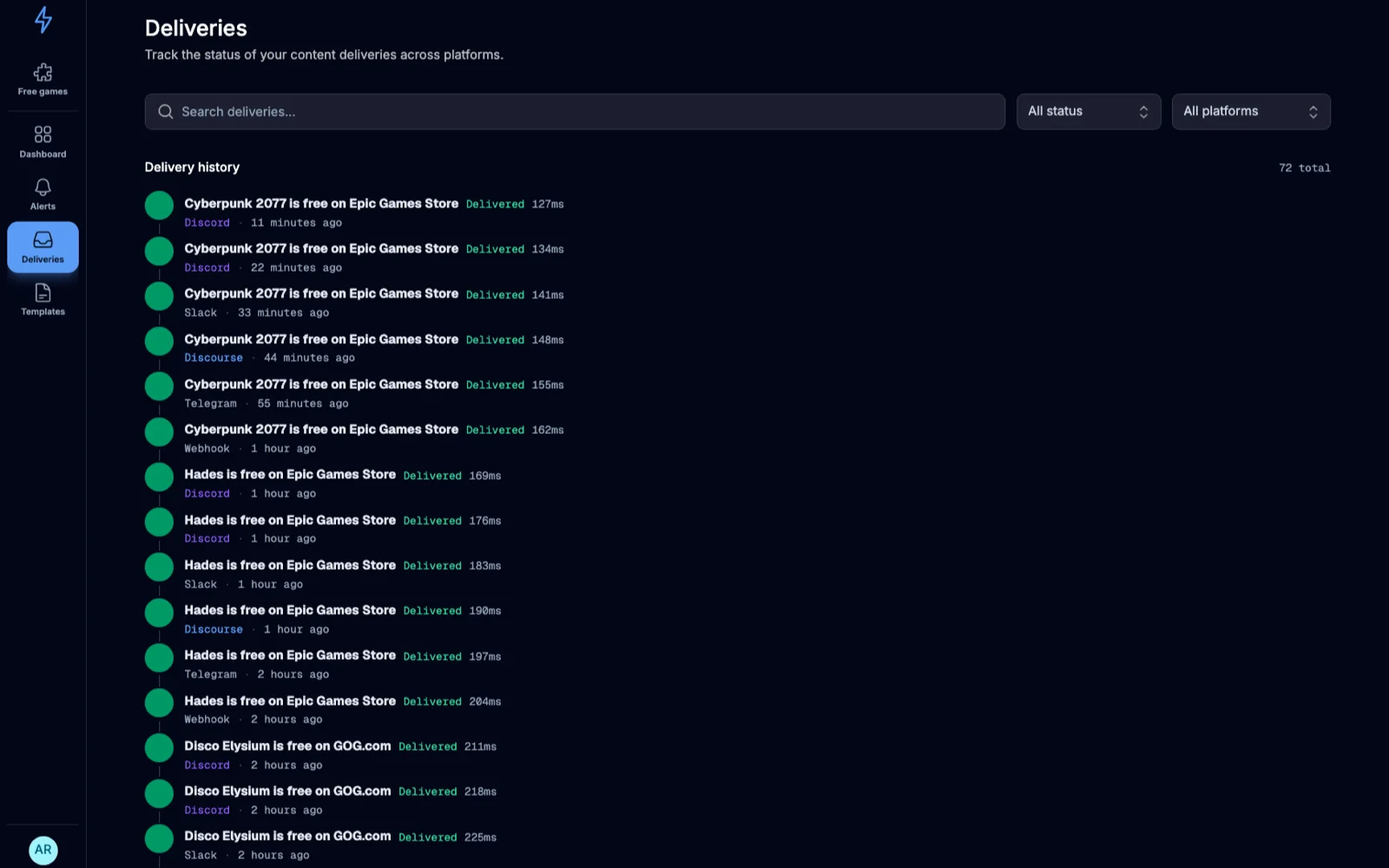Image resolution: width=1389 pixels, height=868 pixels.
Task: Open Cyberpunk 2077 delivery from 11 minutes ago
Action: [321, 204]
